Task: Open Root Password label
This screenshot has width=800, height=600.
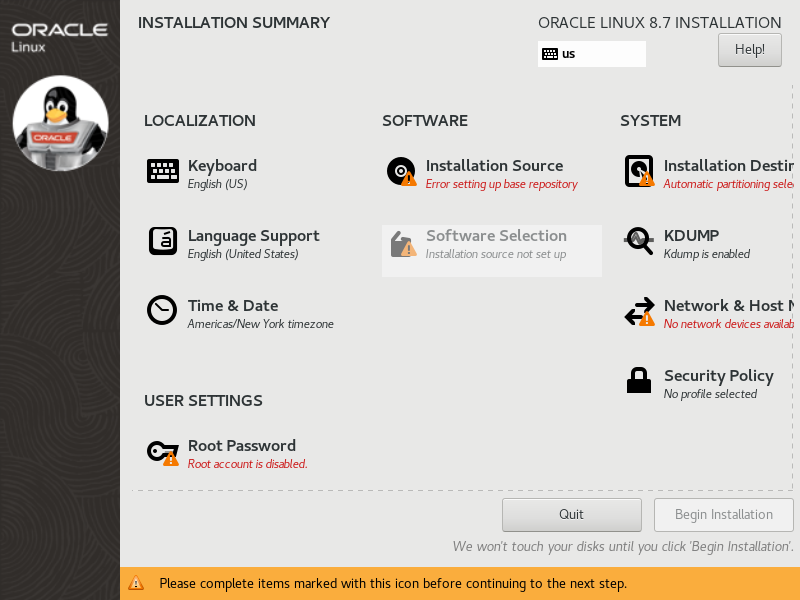Action: [x=242, y=445]
